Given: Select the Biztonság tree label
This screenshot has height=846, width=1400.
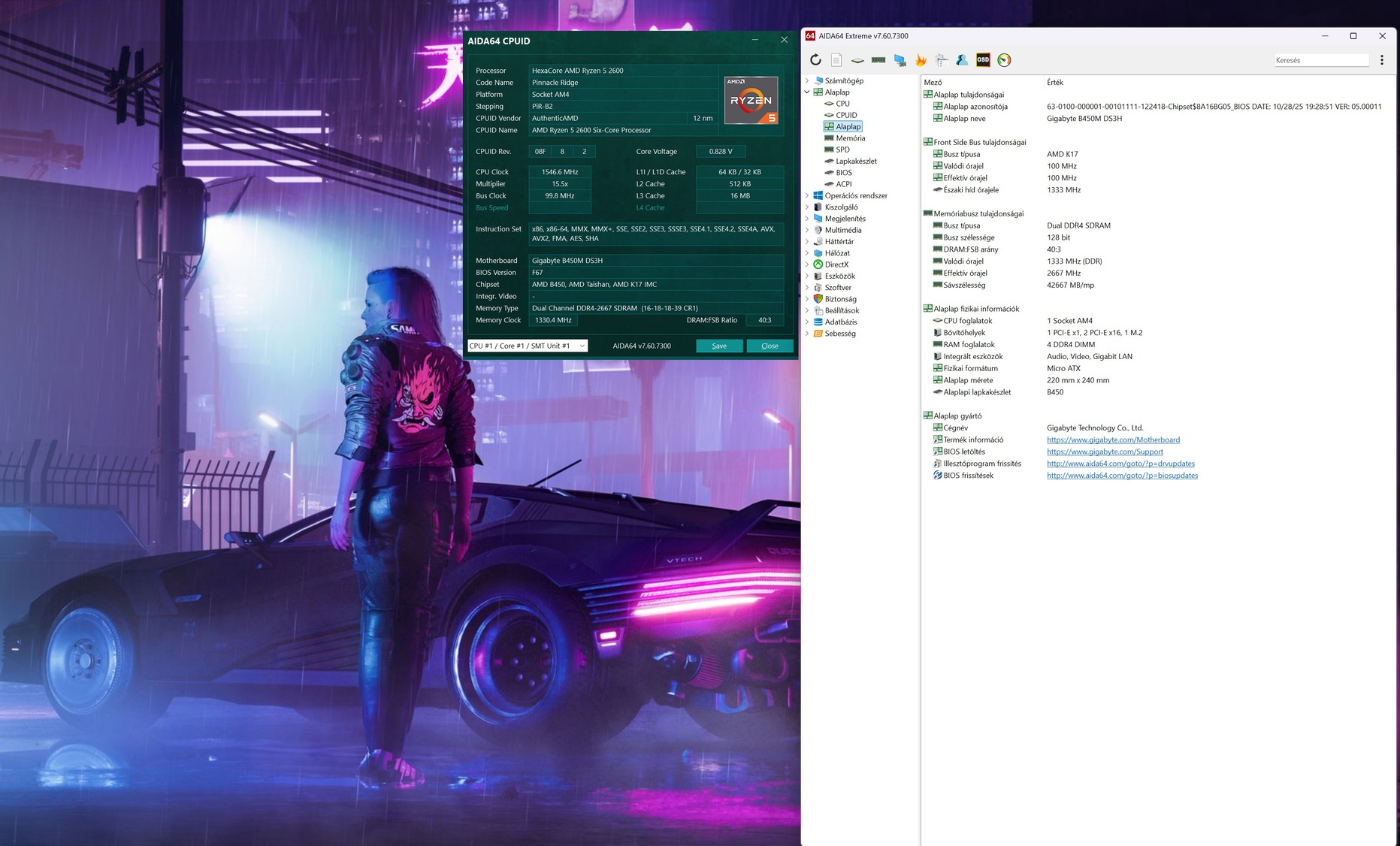Looking at the screenshot, I should [x=841, y=299].
